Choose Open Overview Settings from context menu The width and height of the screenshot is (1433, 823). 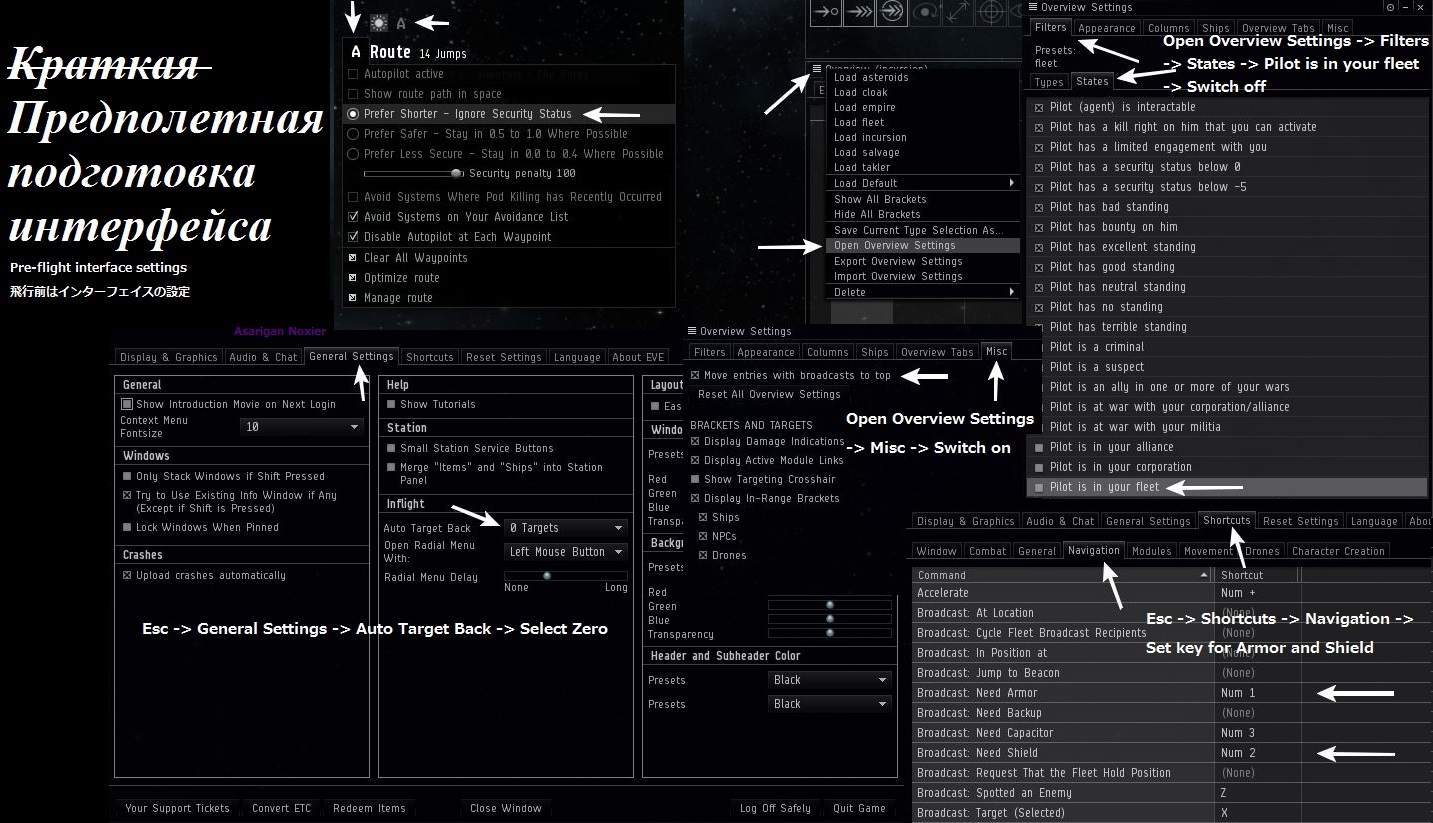(894, 245)
